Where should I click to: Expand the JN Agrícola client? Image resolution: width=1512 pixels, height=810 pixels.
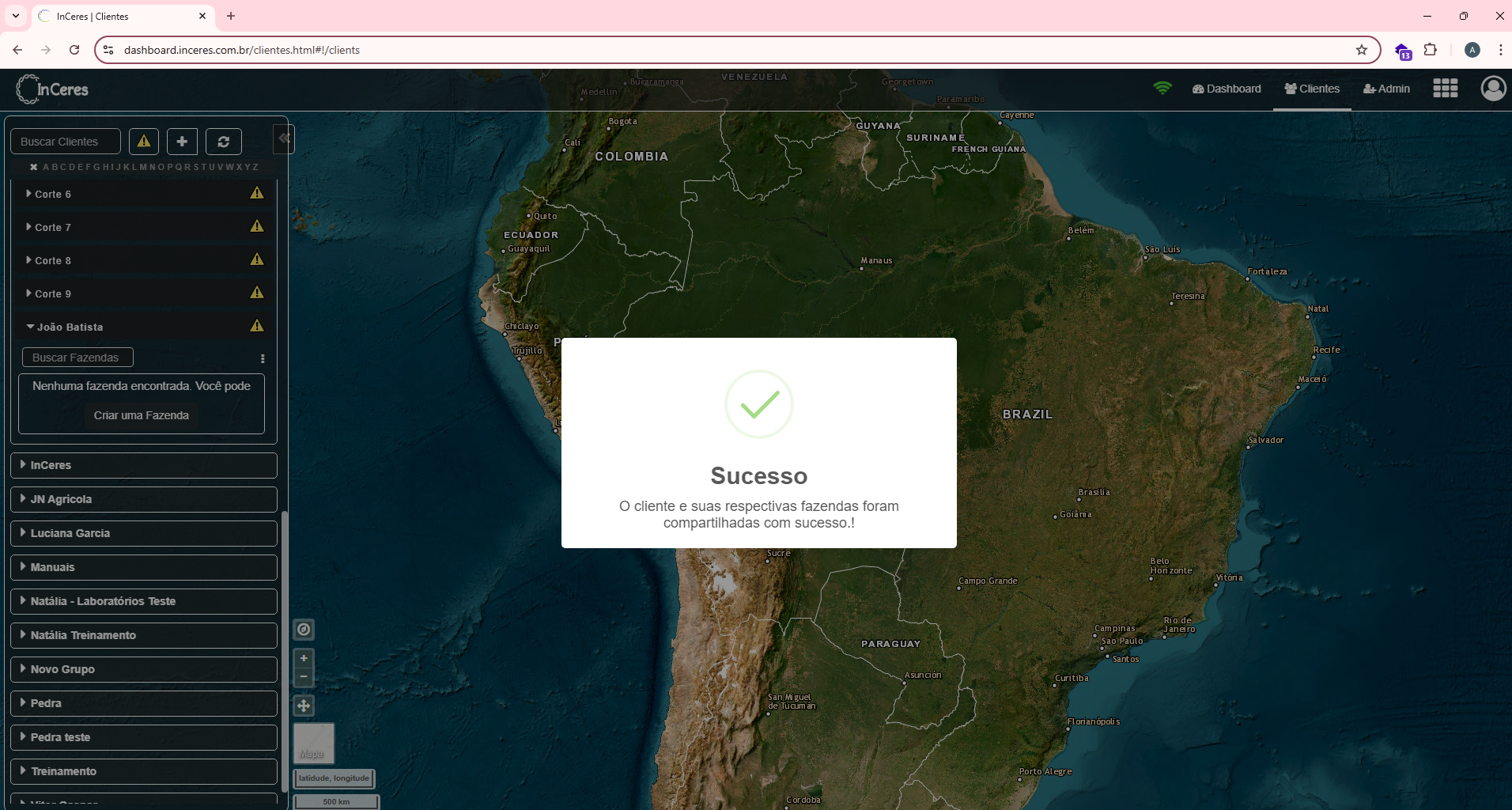coord(144,499)
